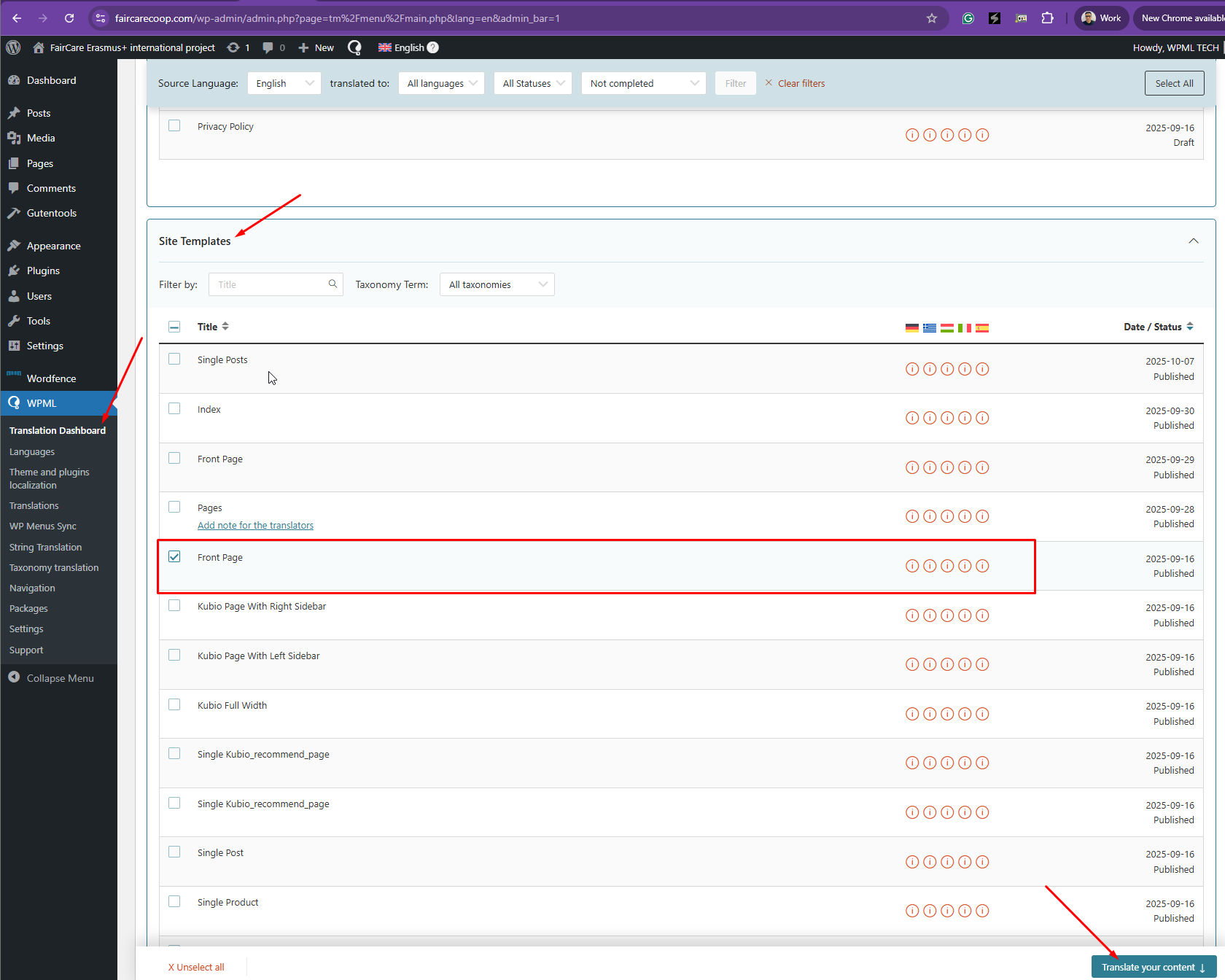Click the WPML icon in admin bar
Viewport: 1225px width, 980px height.
[354, 47]
